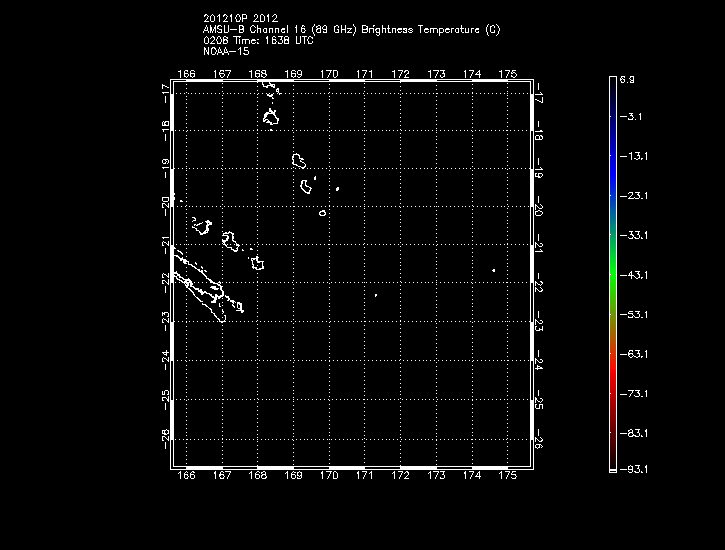
Task: Select the -22 latitude label on right axis
Action: click(x=539, y=285)
